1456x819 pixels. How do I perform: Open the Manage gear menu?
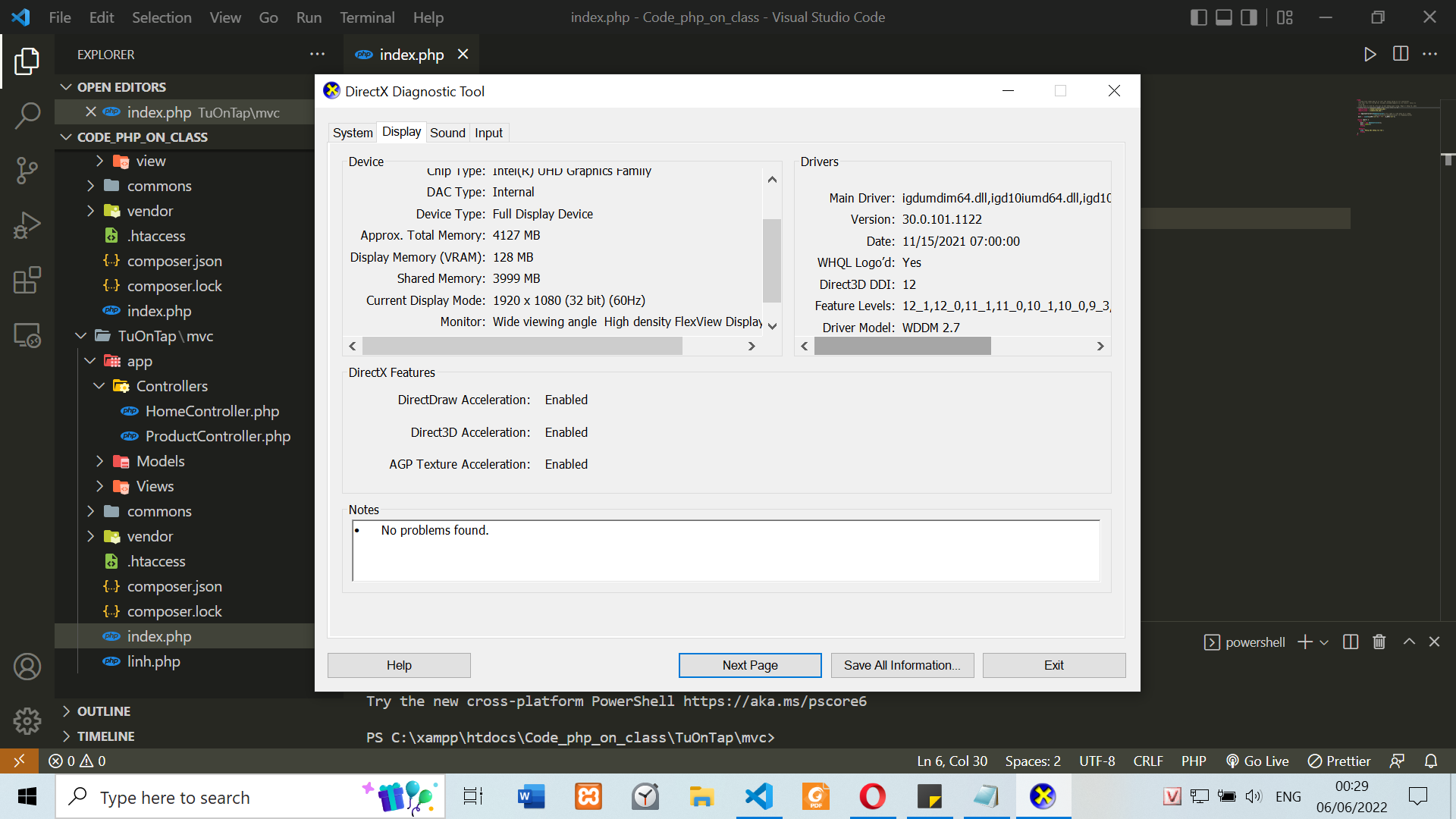(x=27, y=720)
